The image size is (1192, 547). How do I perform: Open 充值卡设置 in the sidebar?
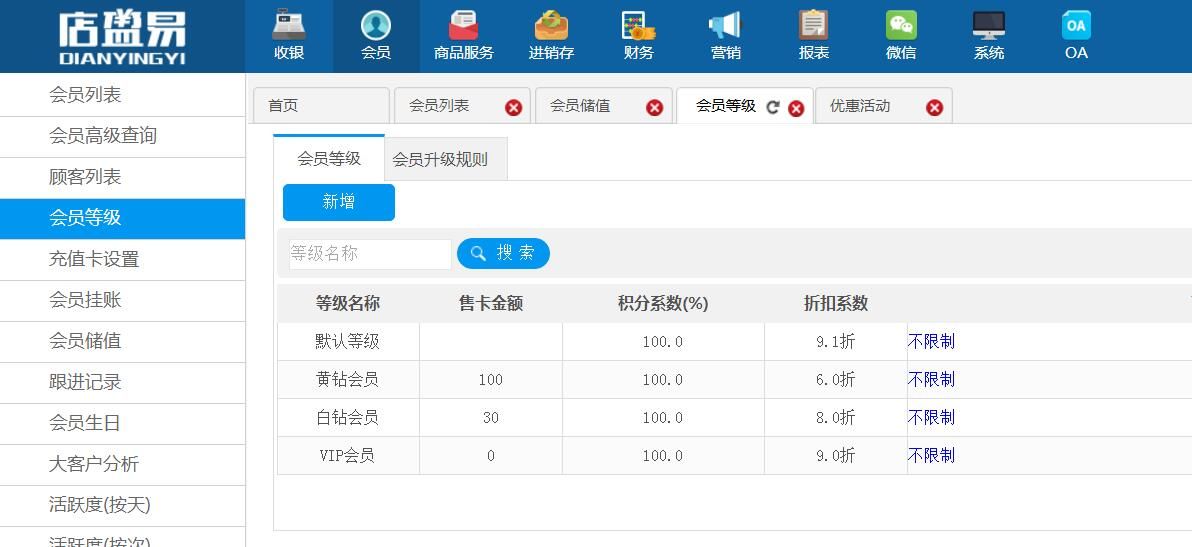[x=122, y=259]
